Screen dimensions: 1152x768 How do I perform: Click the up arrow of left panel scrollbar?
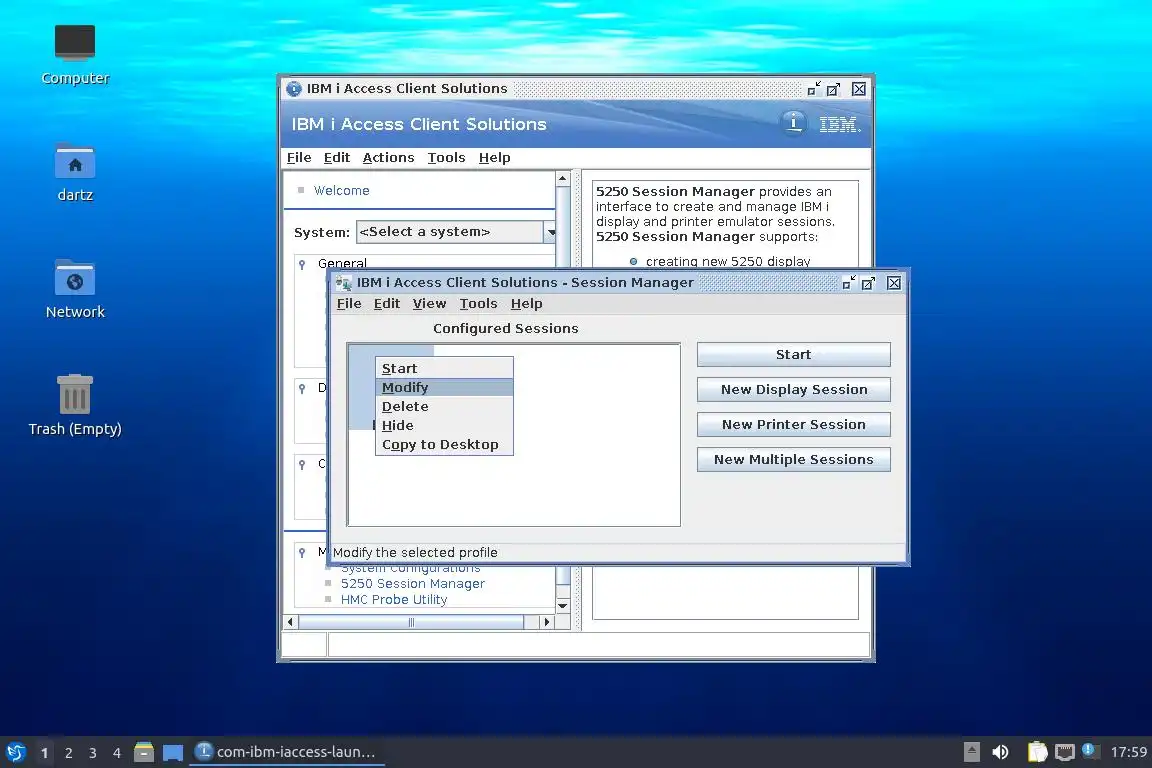coord(563,179)
